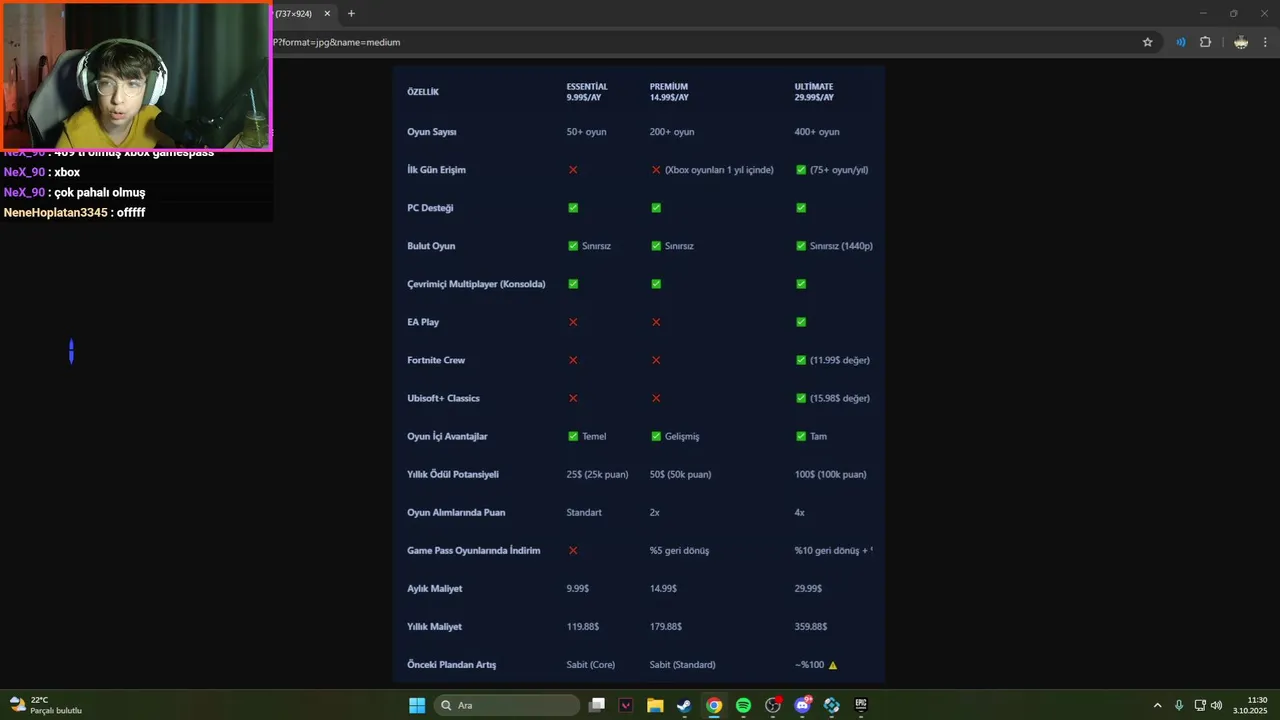Click the address bar URL
Viewport: 1280px width, 720px height.
point(336,42)
